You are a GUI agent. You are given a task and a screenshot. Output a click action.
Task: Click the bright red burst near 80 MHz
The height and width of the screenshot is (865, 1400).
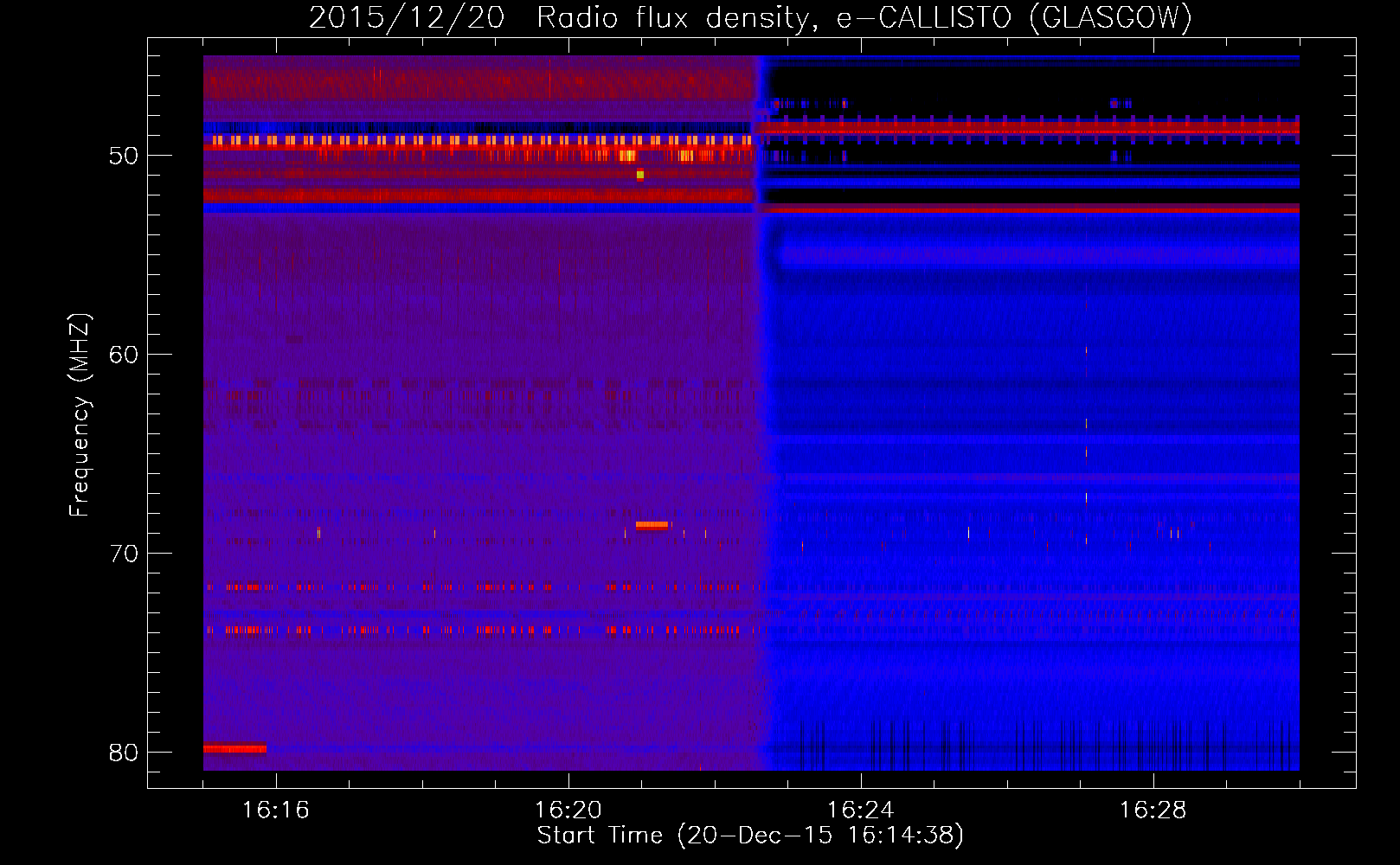(x=234, y=748)
